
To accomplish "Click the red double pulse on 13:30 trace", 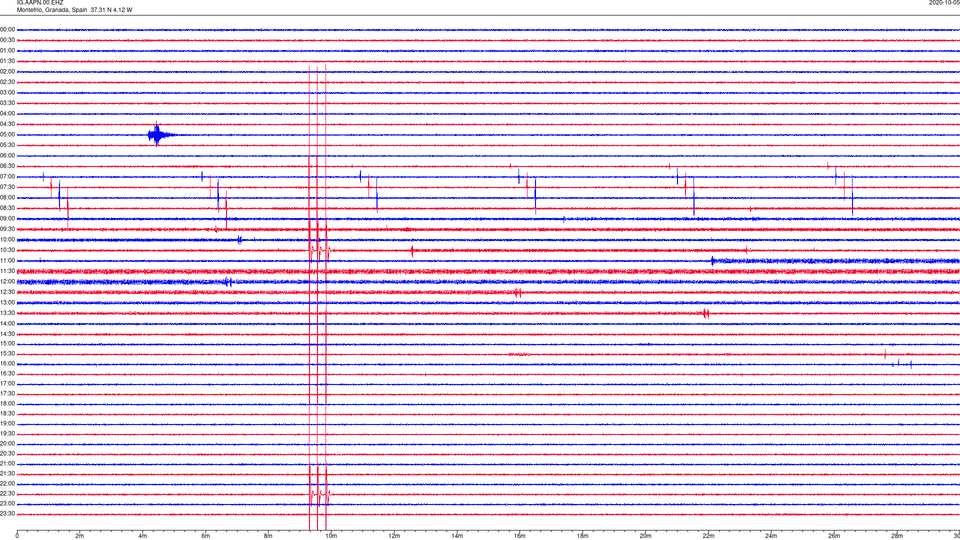I will click(x=706, y=314).
